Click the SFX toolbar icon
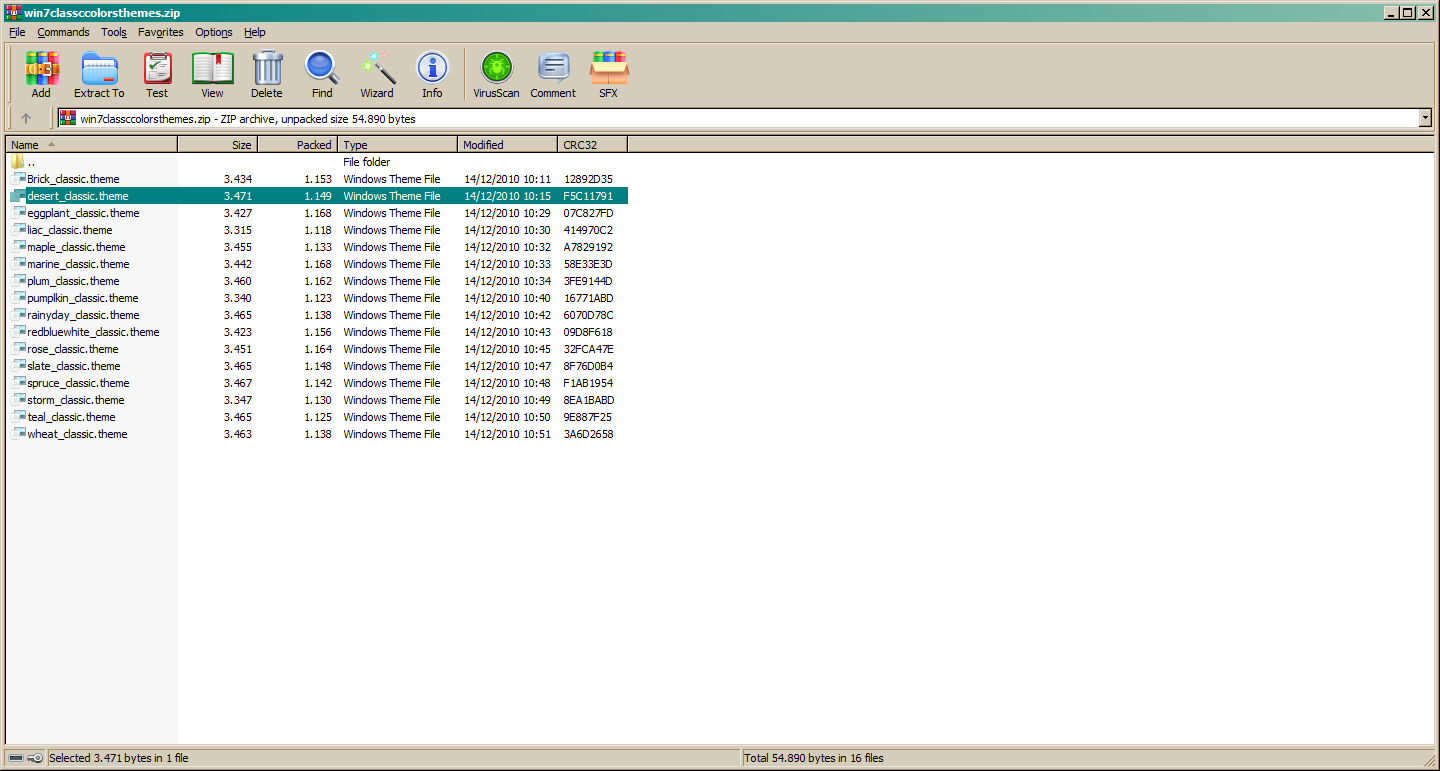 608,68
